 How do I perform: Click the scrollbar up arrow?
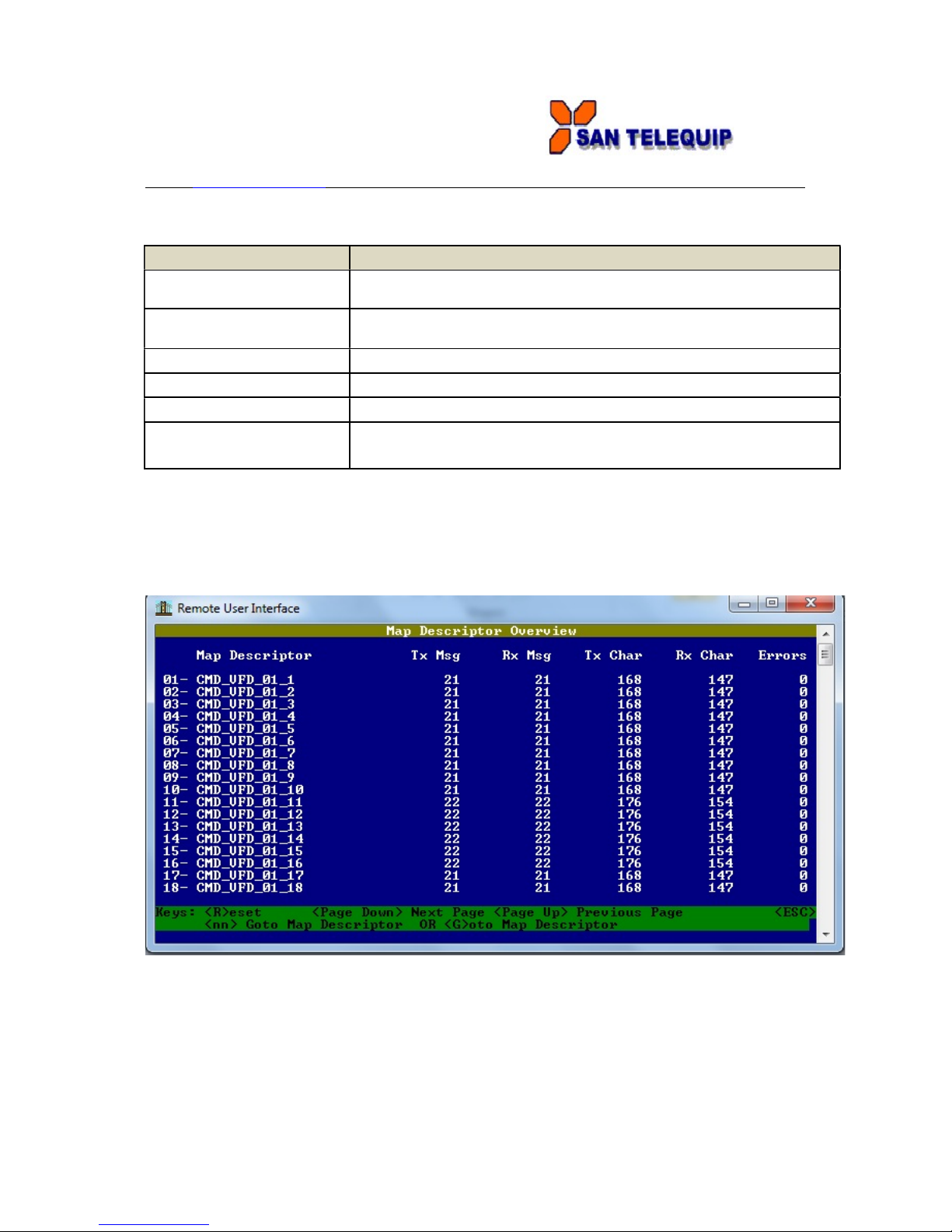(825, 634)
